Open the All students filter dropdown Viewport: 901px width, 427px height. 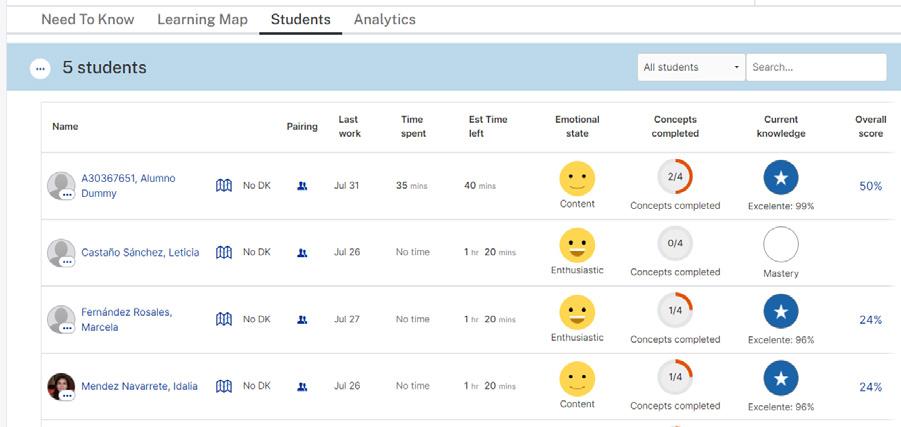pos(691,68)
